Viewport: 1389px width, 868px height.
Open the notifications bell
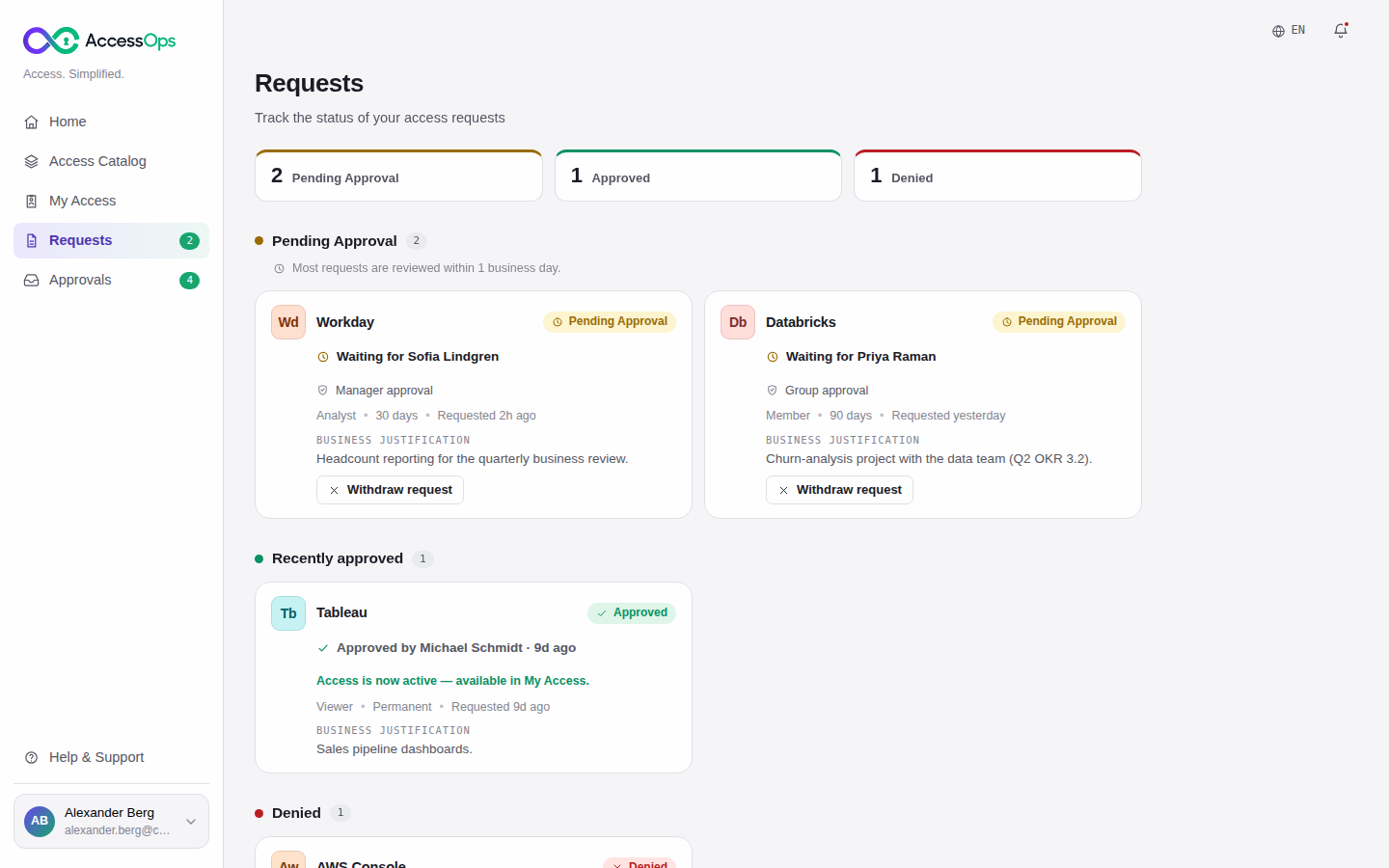[1341, 31]
